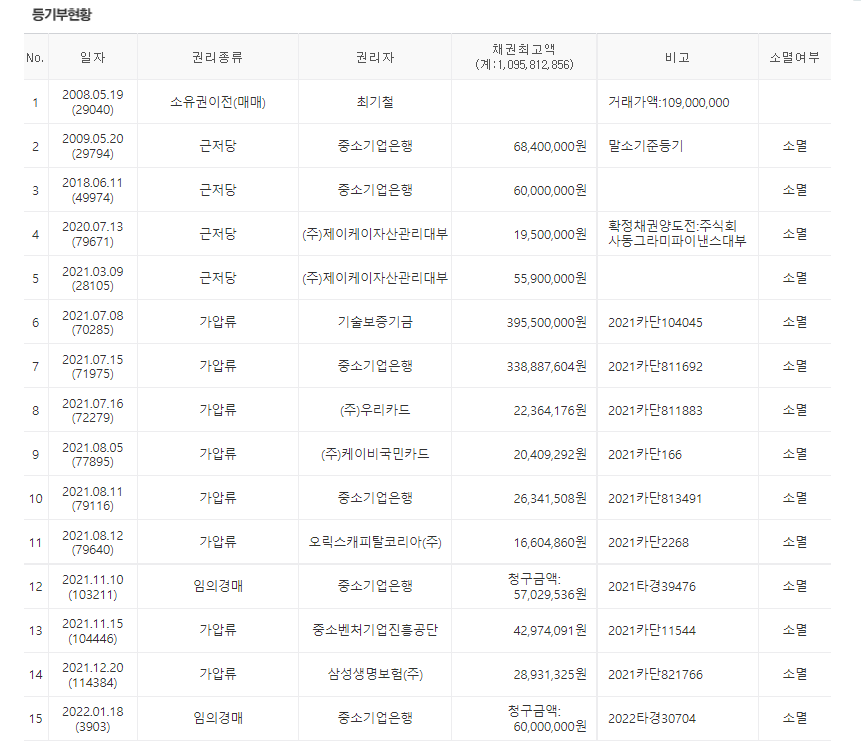Click amount 68,400,000원
Viewport: 861px width, 749px height.
pyautogui.click(x=550, y=147)
